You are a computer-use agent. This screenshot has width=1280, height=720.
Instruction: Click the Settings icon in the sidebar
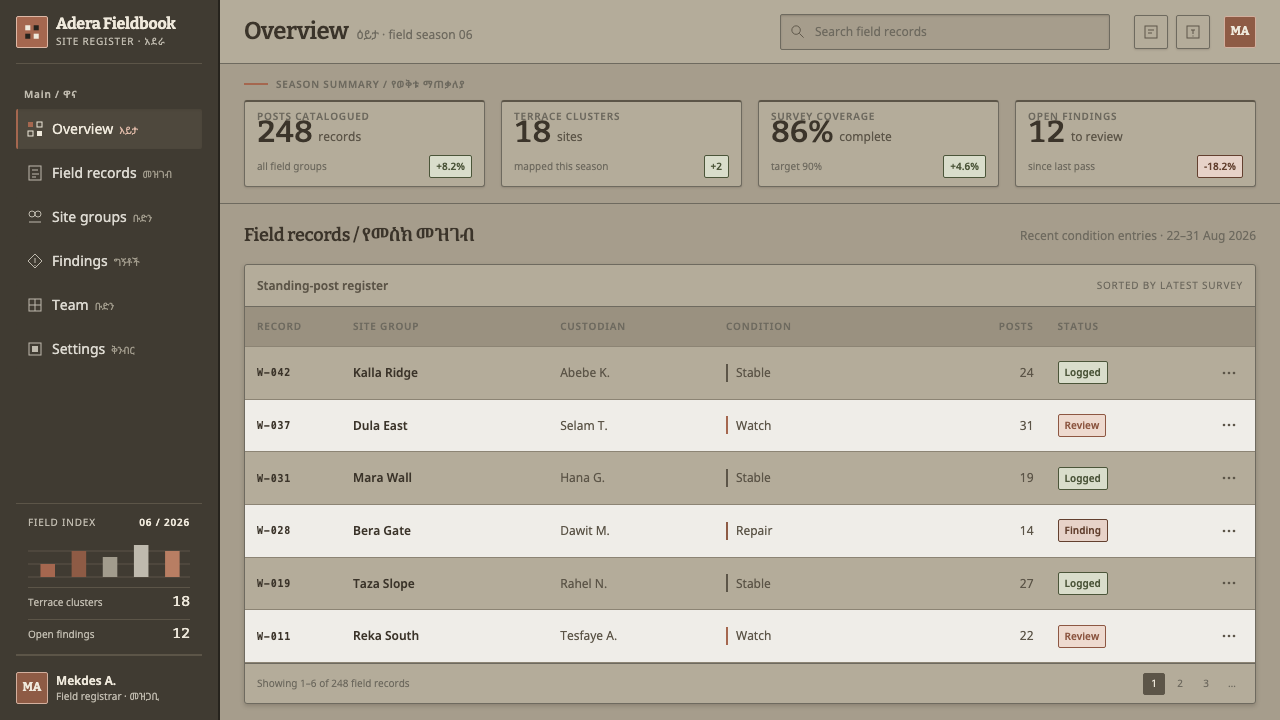point(35,349)
